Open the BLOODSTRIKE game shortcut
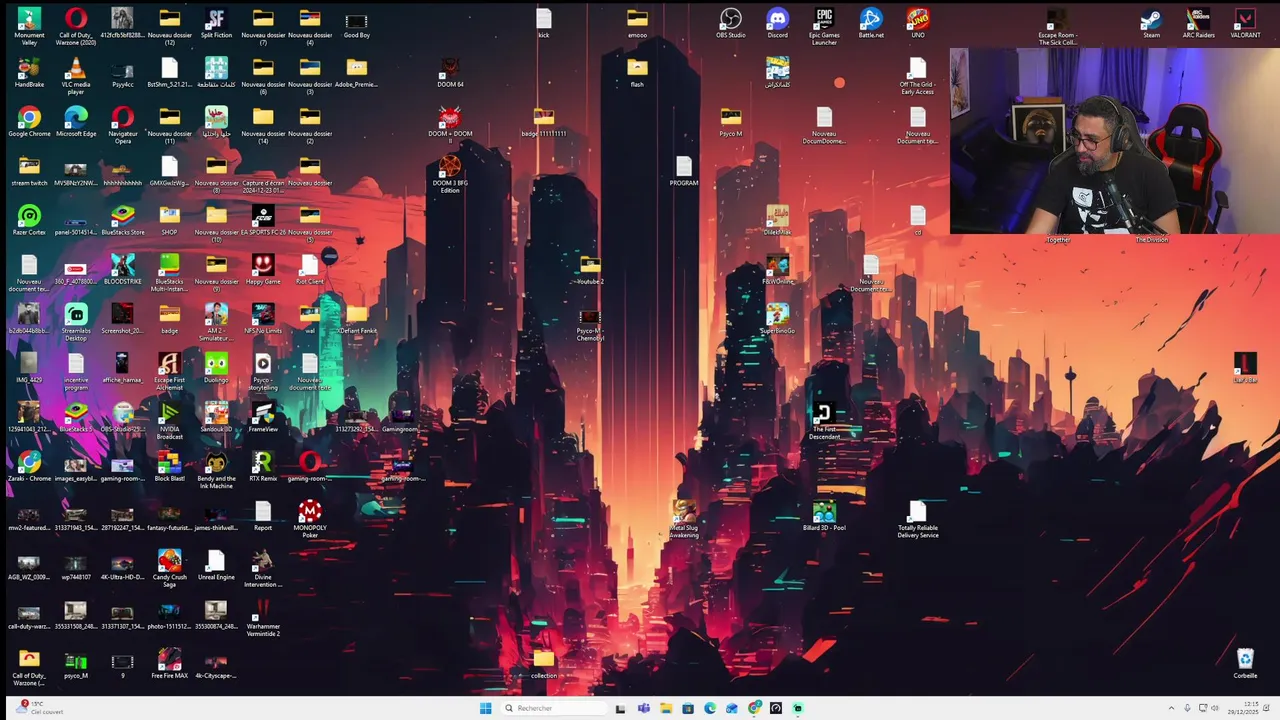The width and height of the screenshot is (1280, 720). pos(122,269)
